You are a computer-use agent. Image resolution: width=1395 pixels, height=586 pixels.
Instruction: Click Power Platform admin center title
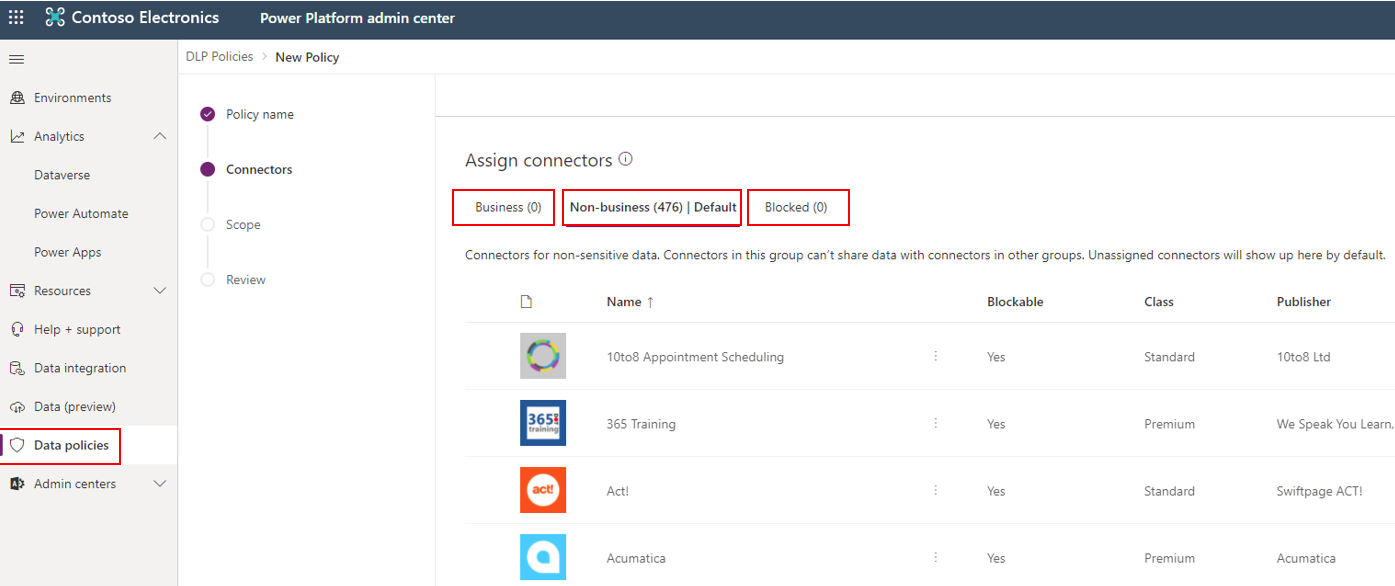[357, 18]
